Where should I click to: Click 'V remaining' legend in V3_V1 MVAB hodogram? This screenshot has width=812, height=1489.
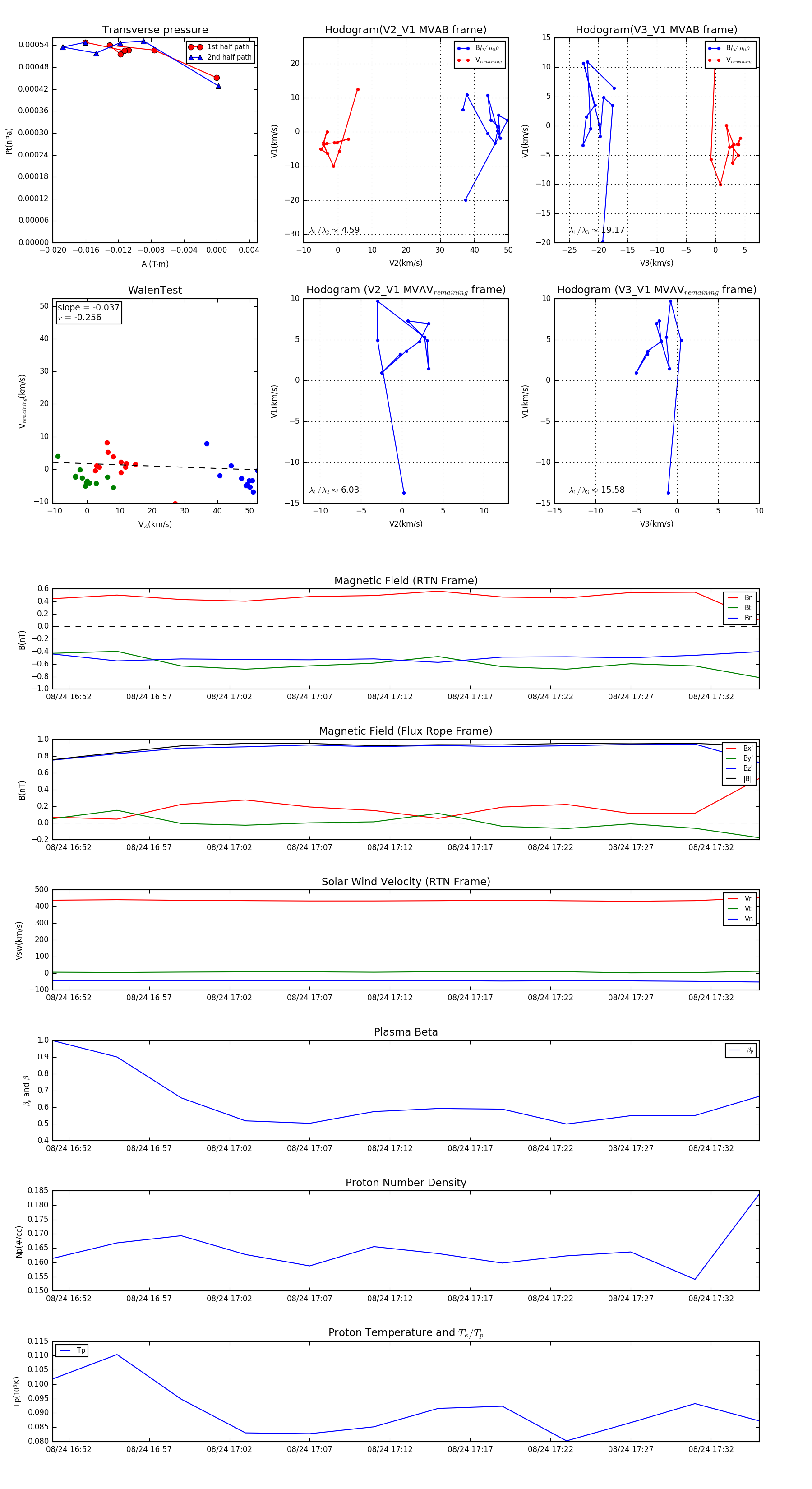point(730,60)
